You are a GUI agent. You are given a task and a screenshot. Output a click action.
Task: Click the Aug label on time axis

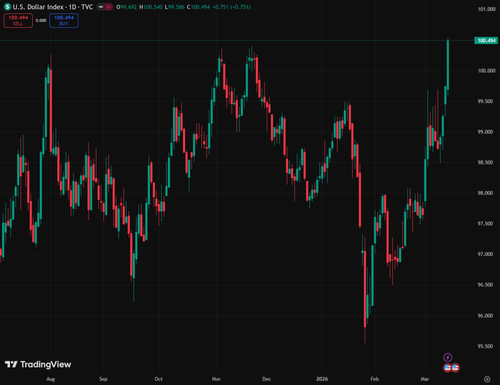click(51, 379)
